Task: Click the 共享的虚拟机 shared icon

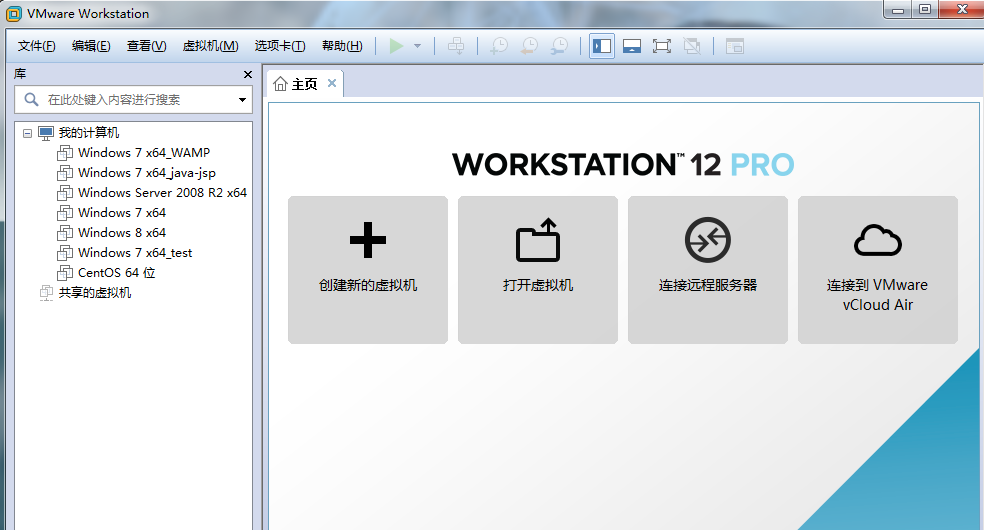Action: coord(46,293)
